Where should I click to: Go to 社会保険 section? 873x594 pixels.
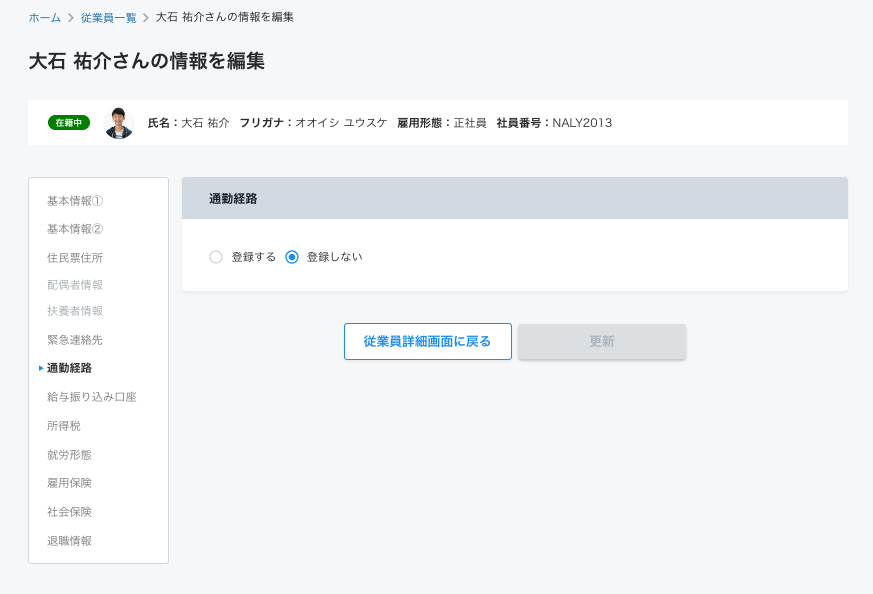click(x=69, y=512)
